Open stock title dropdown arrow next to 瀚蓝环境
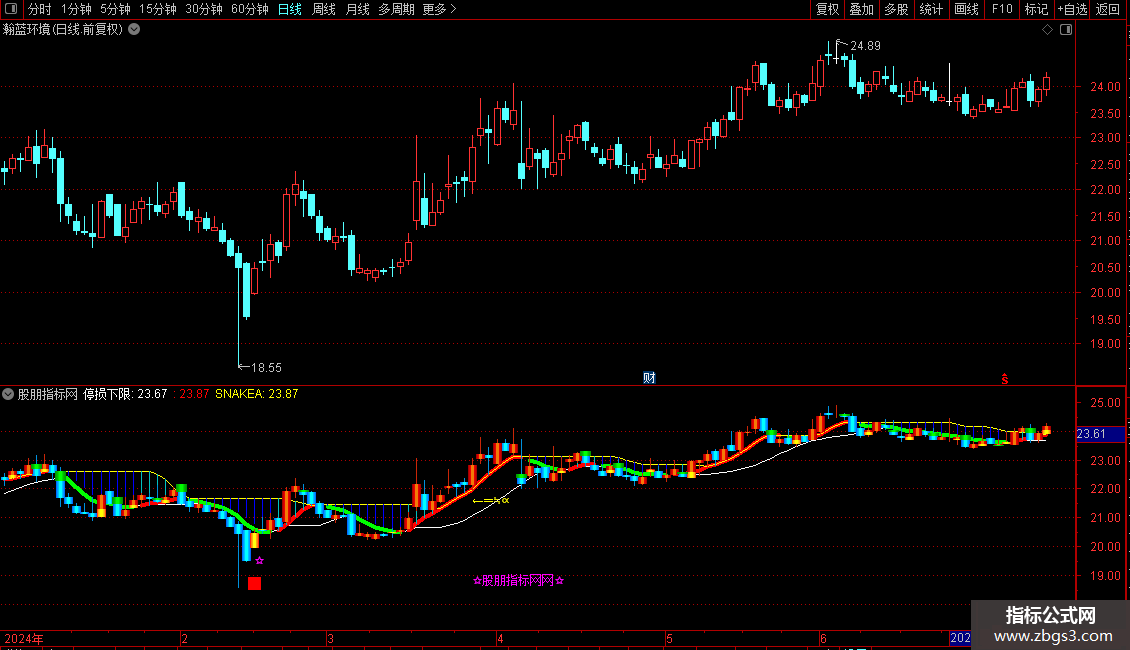 point(134,30)
